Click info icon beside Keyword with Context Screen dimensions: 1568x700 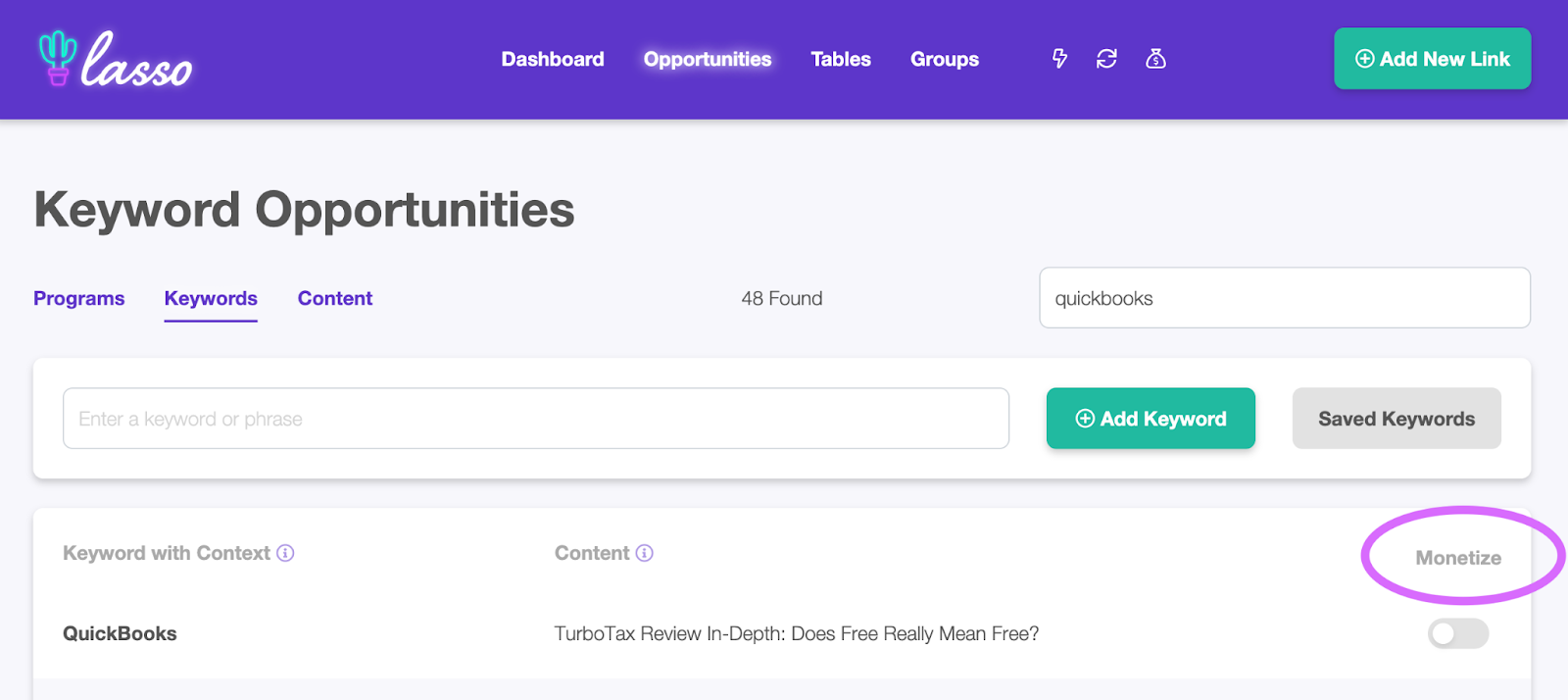pyautogui.click(x=285, y=553)
